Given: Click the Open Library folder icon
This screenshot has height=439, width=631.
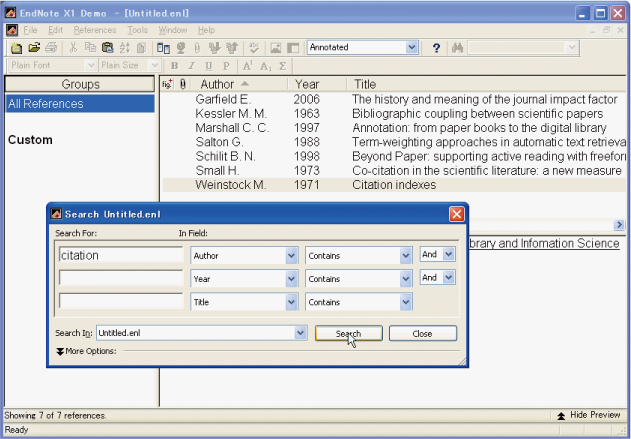Looking at the screenshot, I should click(x=34, y=48).
